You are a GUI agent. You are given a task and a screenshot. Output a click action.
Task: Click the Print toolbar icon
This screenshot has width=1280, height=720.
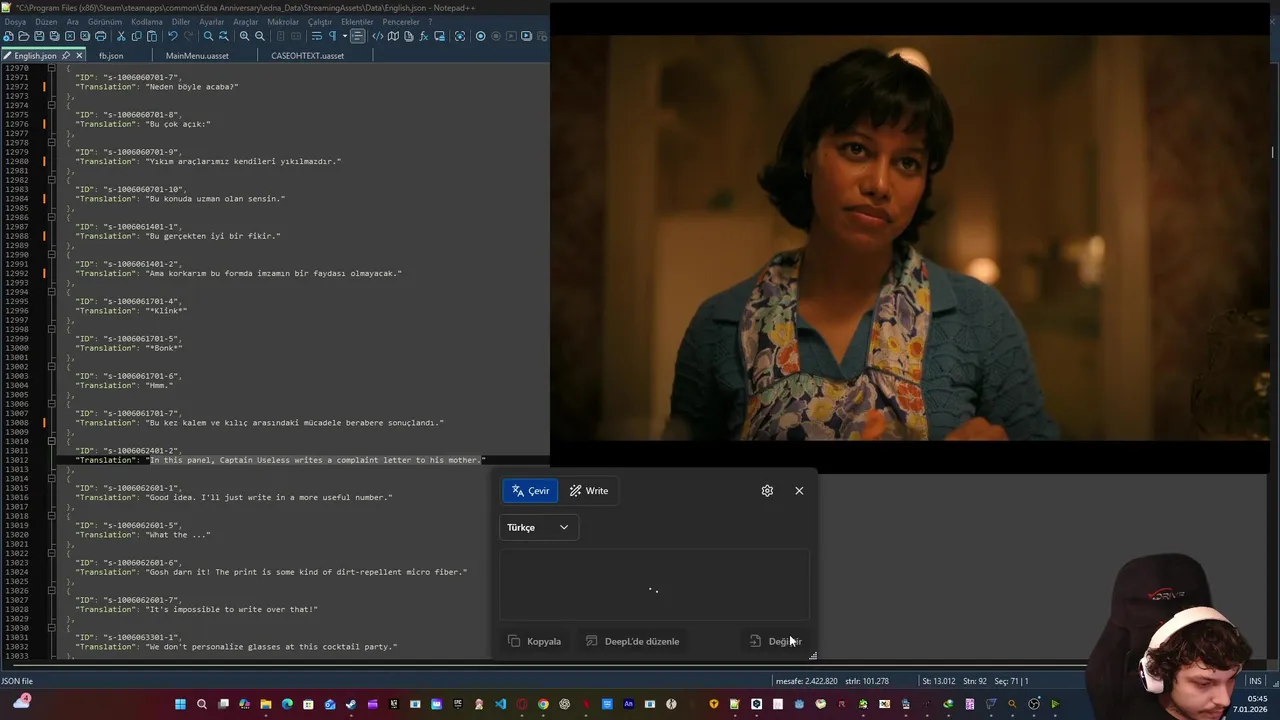click(x=100, y=36)
